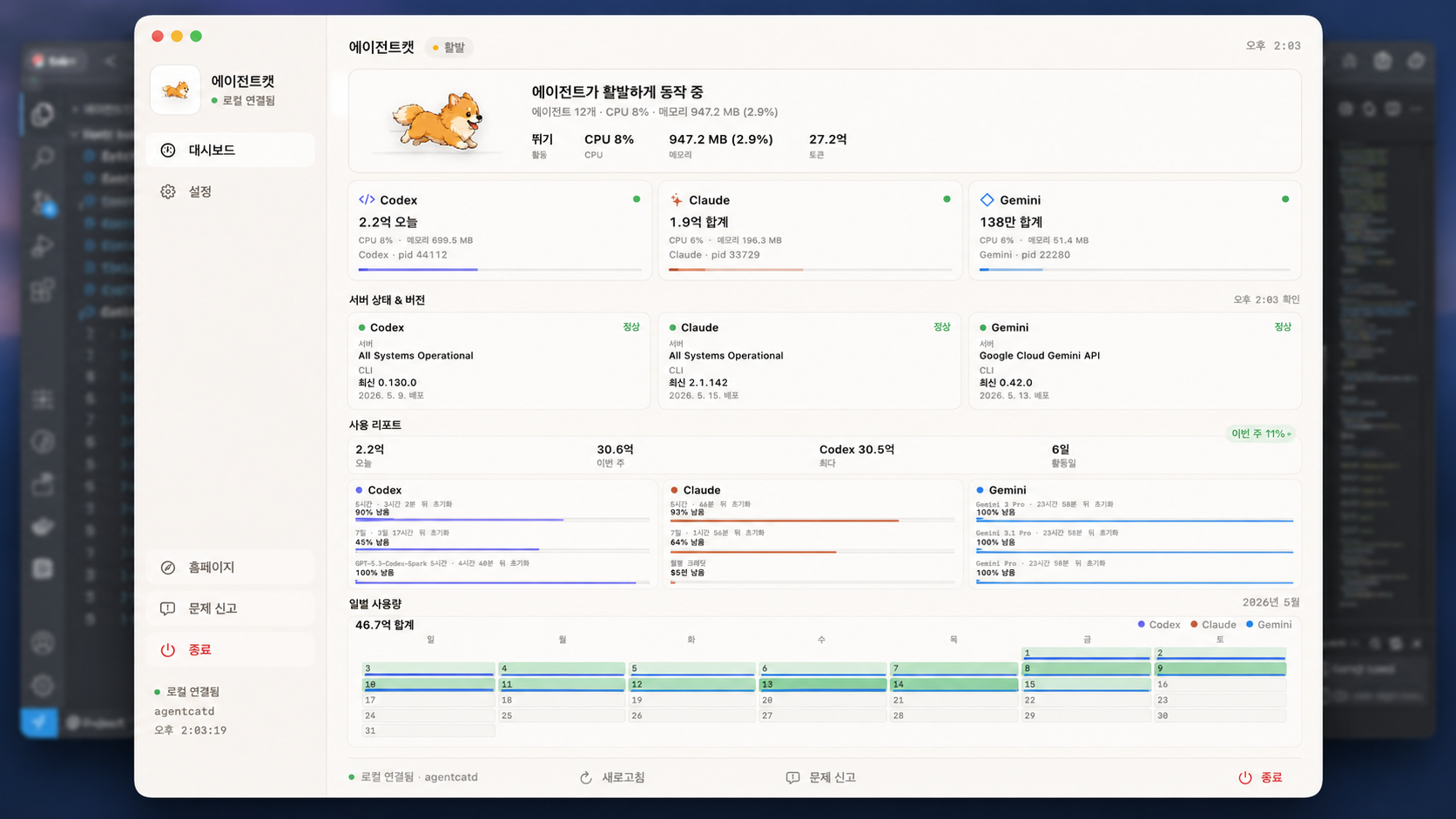
Task: Select day 31 in the daily usage calendar
Action: tap(428, 731)
